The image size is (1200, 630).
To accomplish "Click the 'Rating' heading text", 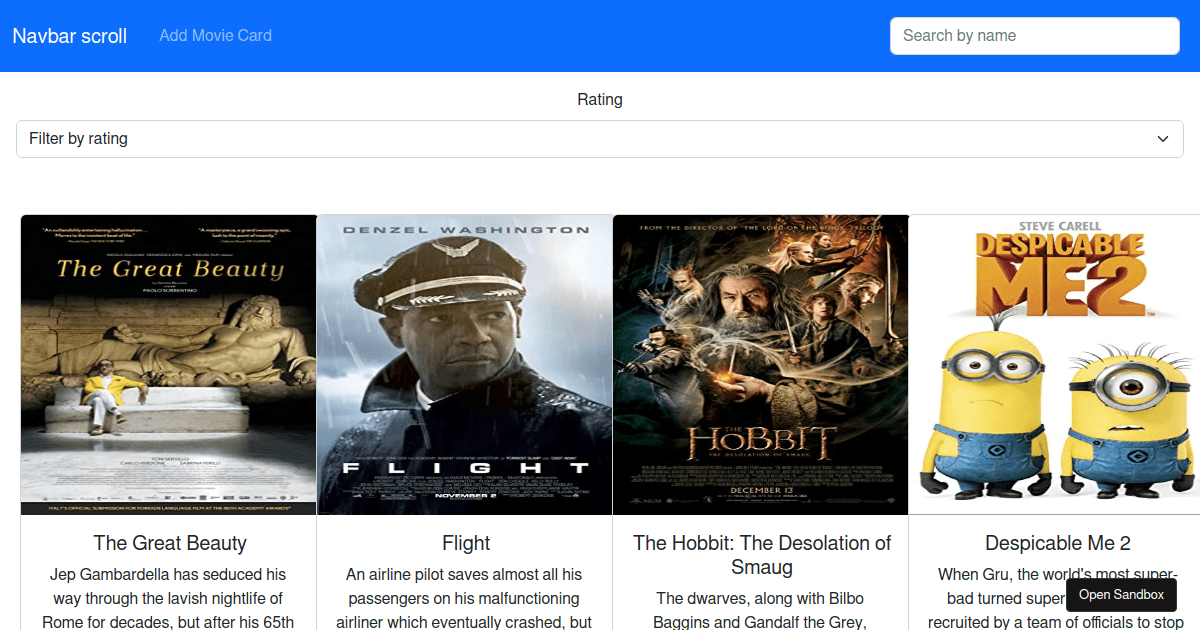I will (599, 99).
